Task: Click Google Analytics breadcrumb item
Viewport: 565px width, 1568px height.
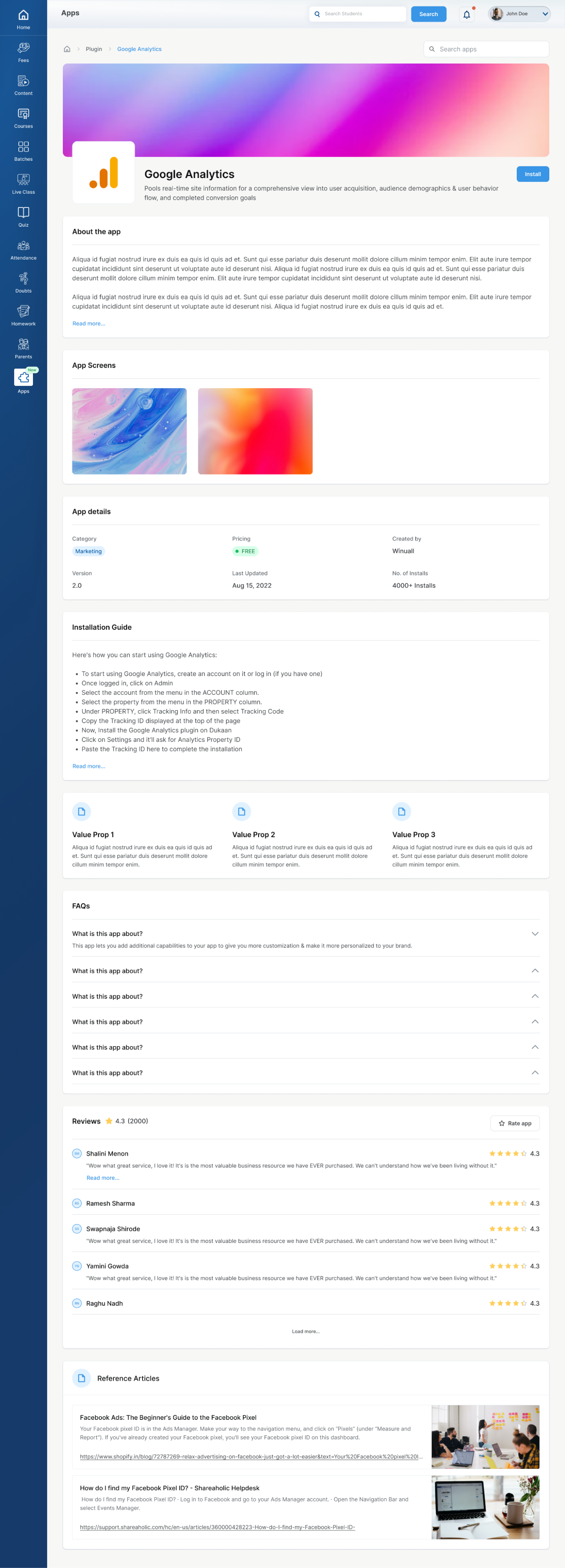Action: (x=139, y=49)
